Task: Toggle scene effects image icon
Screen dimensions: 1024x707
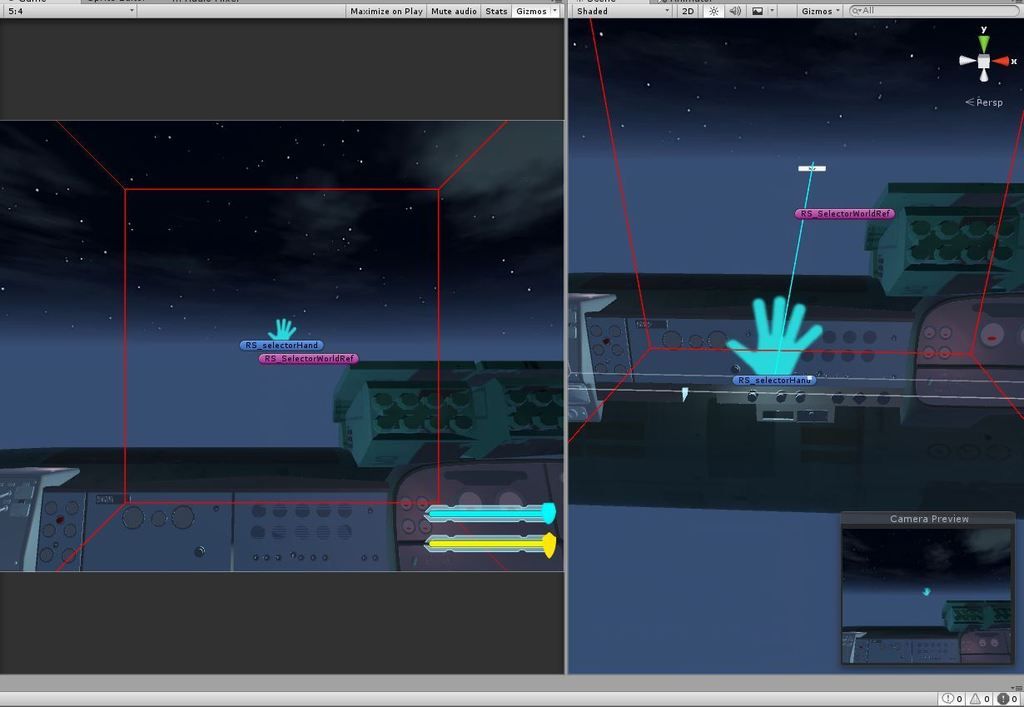Action: click(757, 11)
